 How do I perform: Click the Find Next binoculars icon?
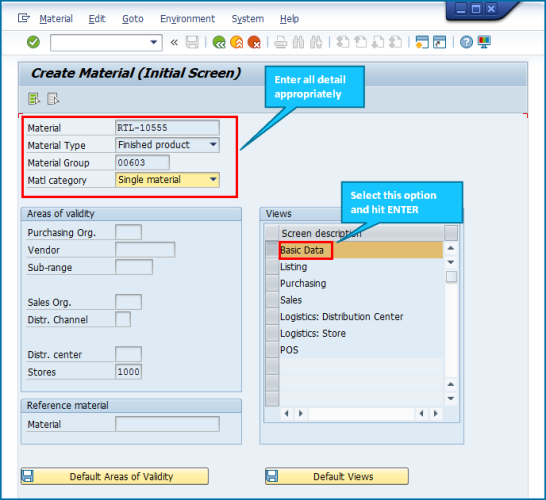point(316,42)
